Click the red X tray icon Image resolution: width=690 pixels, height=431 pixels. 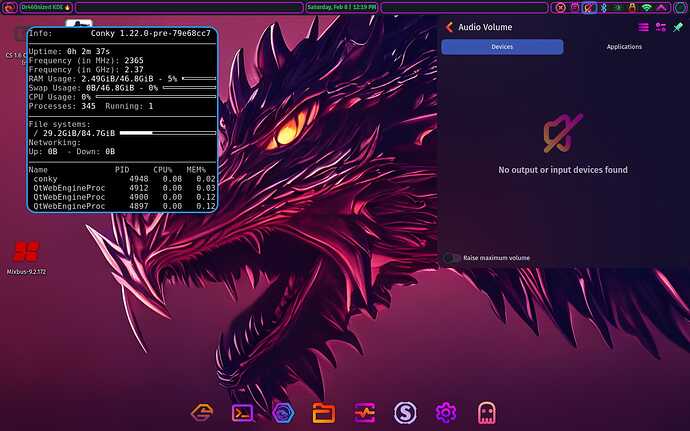click(560, 7)
